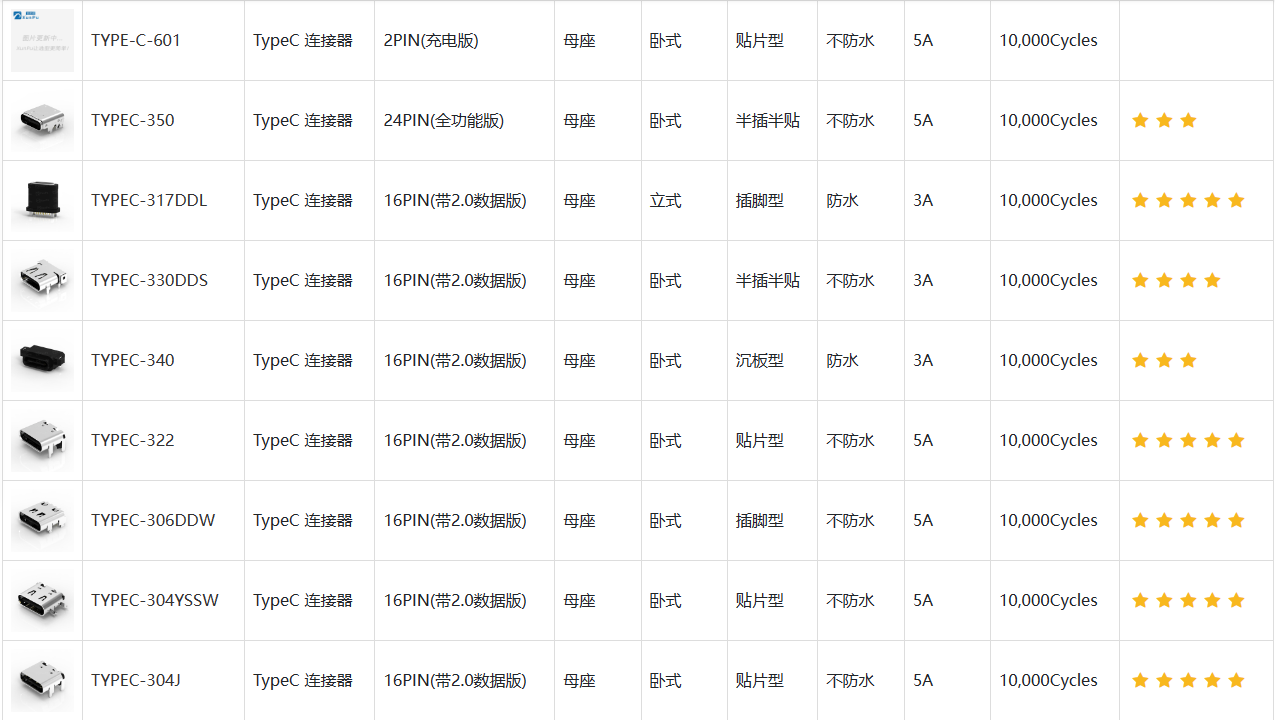Viewport: 1275px width, 720px height.
Task: Open the TYPE-C-601 model link
Action: (x=136, y=41)
